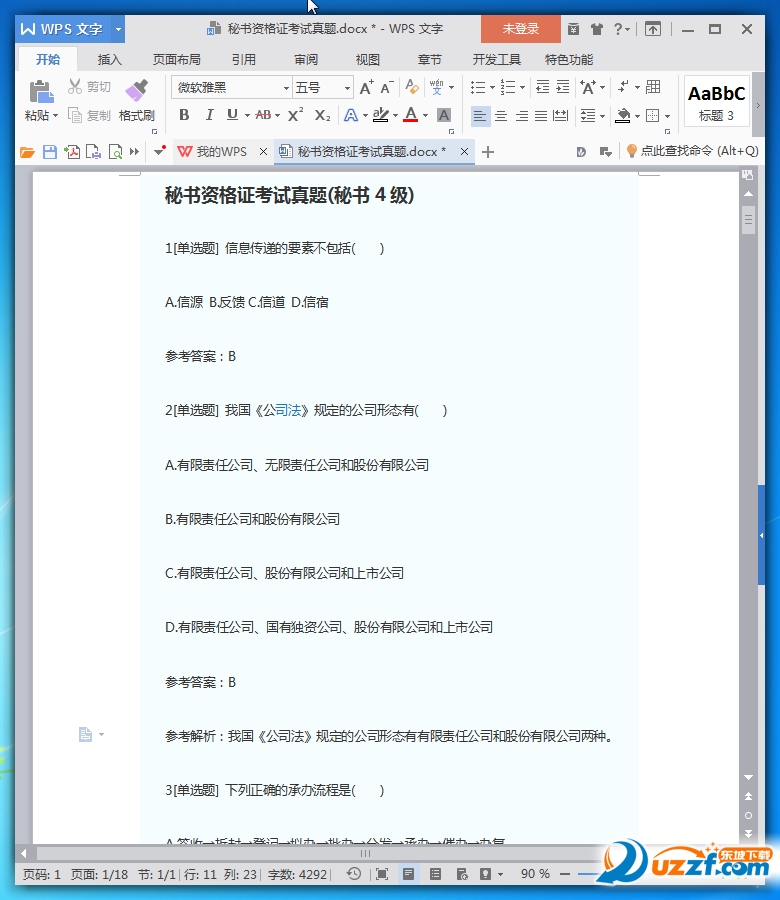Toggle strikethrough formatting
This screenshot has height=900, width=780.
pos(263,115)
